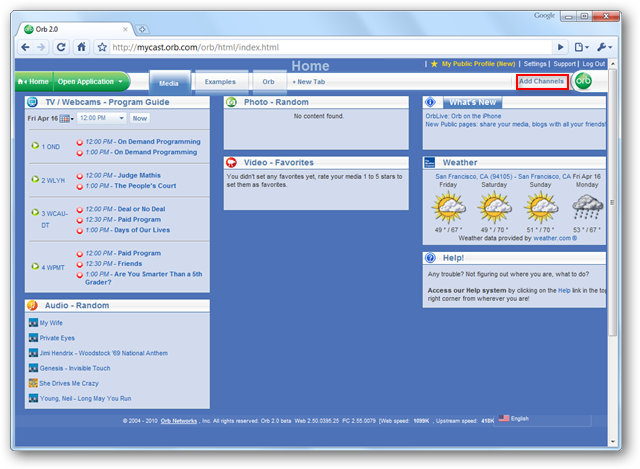Go to the browser home page icon

[x=82, y=47]
